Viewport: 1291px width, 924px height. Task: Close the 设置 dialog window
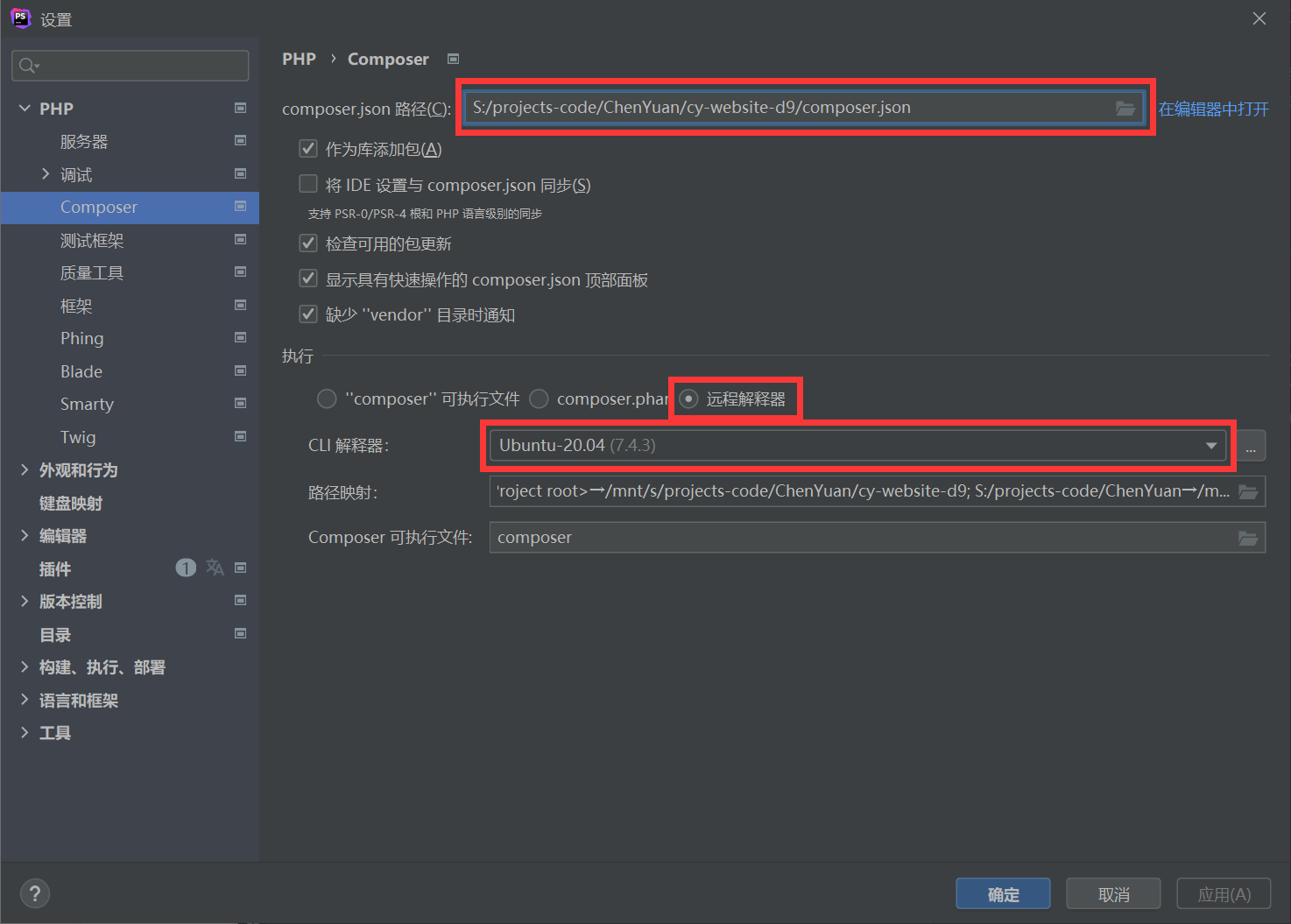point(1259,18)
